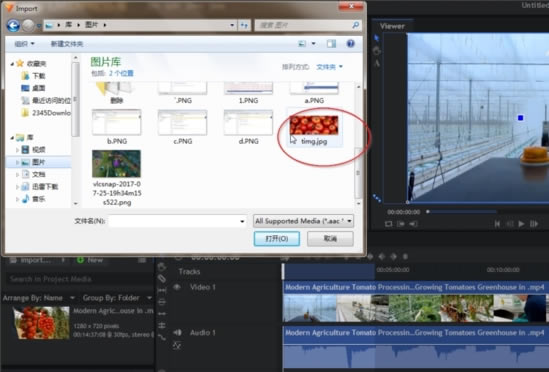Click the Viewer scrub bar playhead
This screenshot has height=372, width=549.
pyautogui.click(x=428, y=212)
